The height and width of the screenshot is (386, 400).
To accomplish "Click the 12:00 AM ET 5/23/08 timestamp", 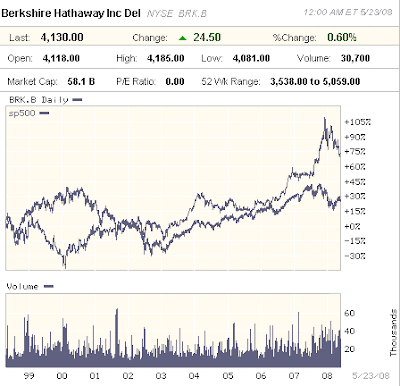I will [348, 12].
